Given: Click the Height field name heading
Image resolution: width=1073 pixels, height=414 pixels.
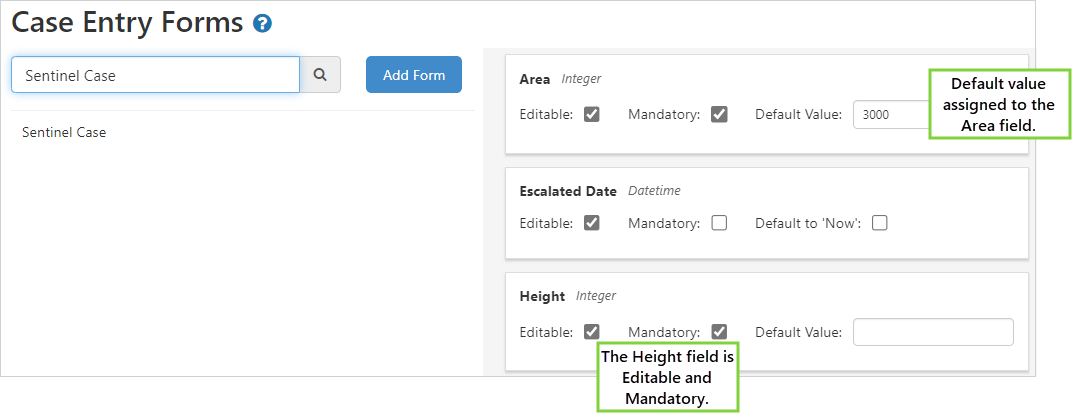Looking at the screenshot, I should pos(542,296).
